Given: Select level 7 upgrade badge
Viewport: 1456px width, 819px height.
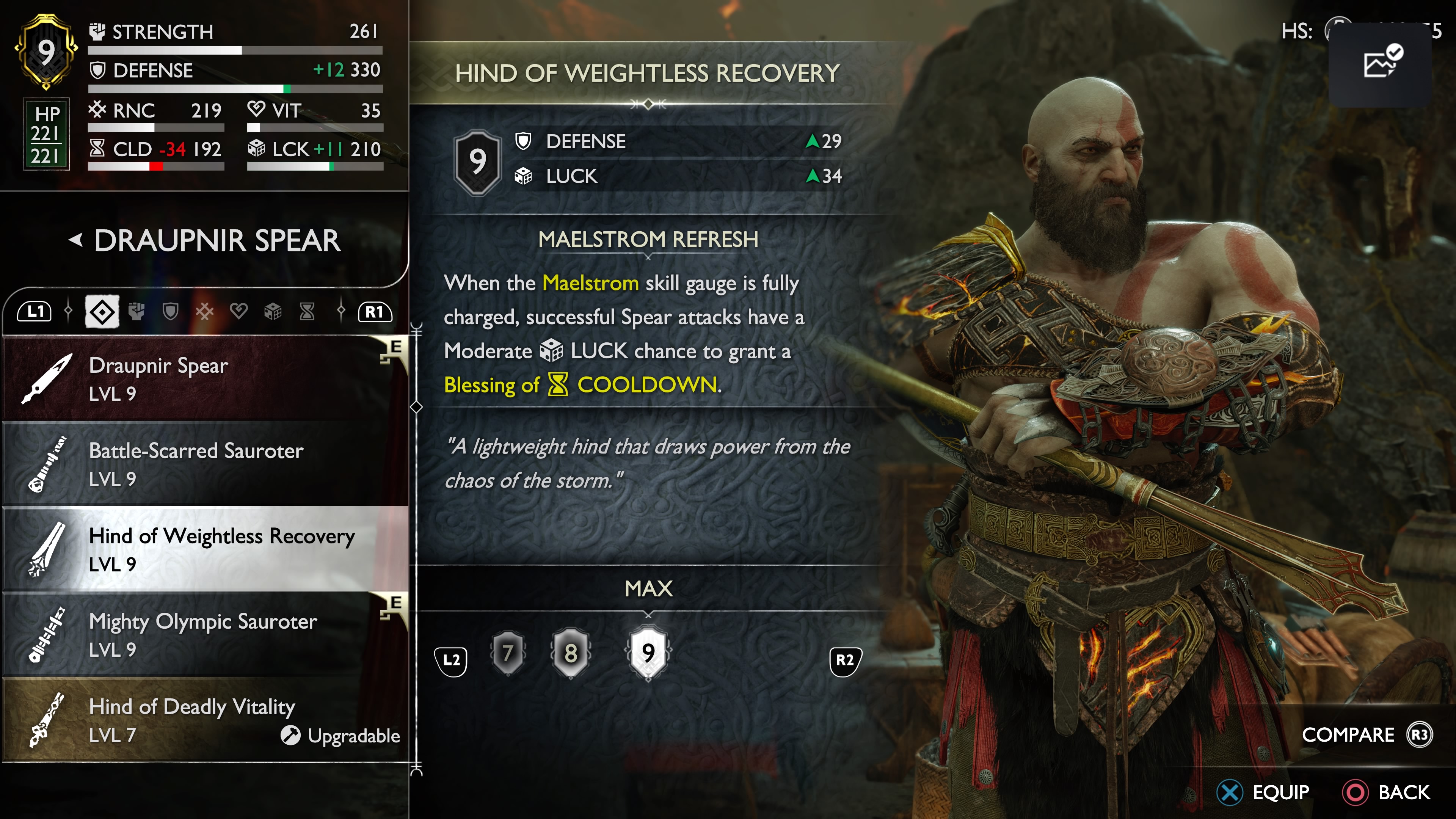Looking at the screenshot, I should click(x=508, y=653).
